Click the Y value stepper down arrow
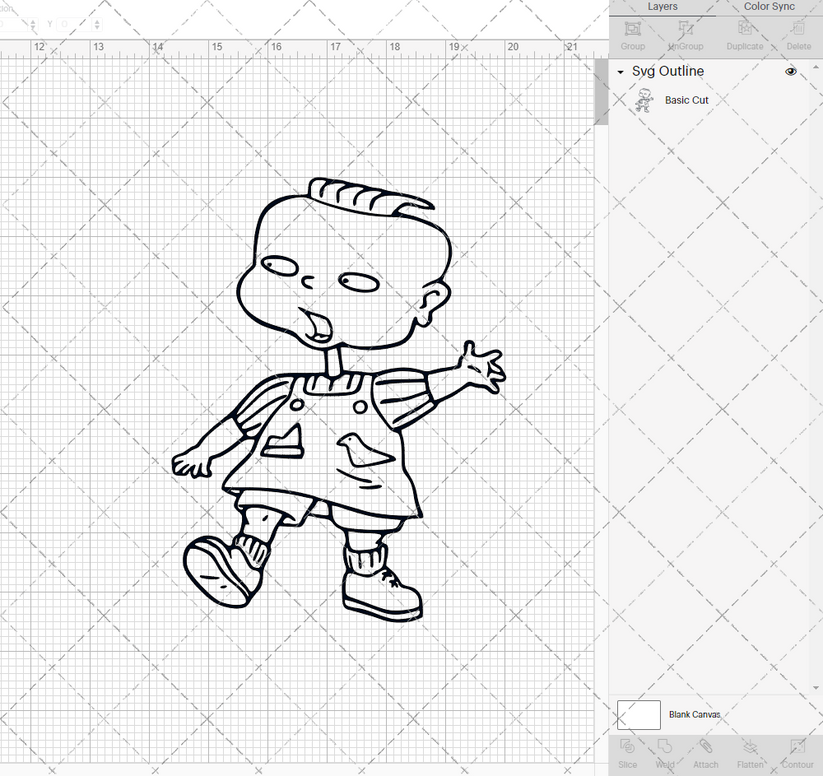823x776 pixels. [97, 27]
